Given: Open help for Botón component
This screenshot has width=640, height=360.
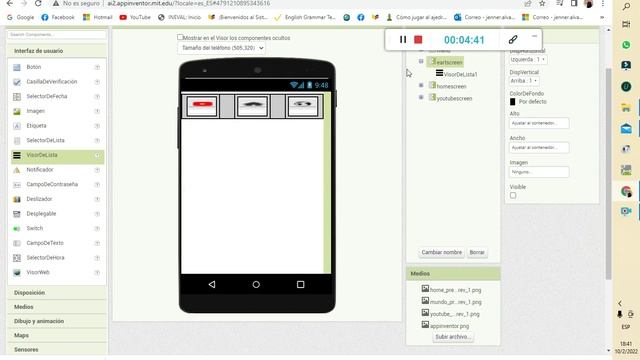Looking at the screenshot, I should click(97, 67).
